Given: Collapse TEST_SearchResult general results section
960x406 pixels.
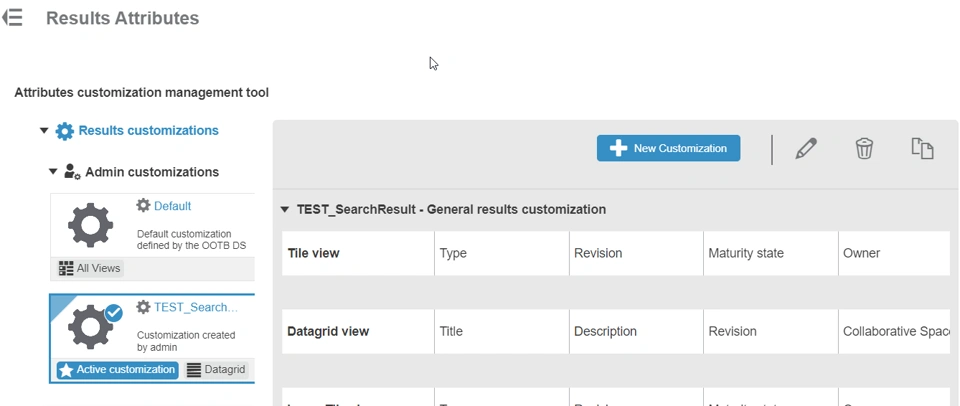Looking at the screenshot, I should click(285, 210).
